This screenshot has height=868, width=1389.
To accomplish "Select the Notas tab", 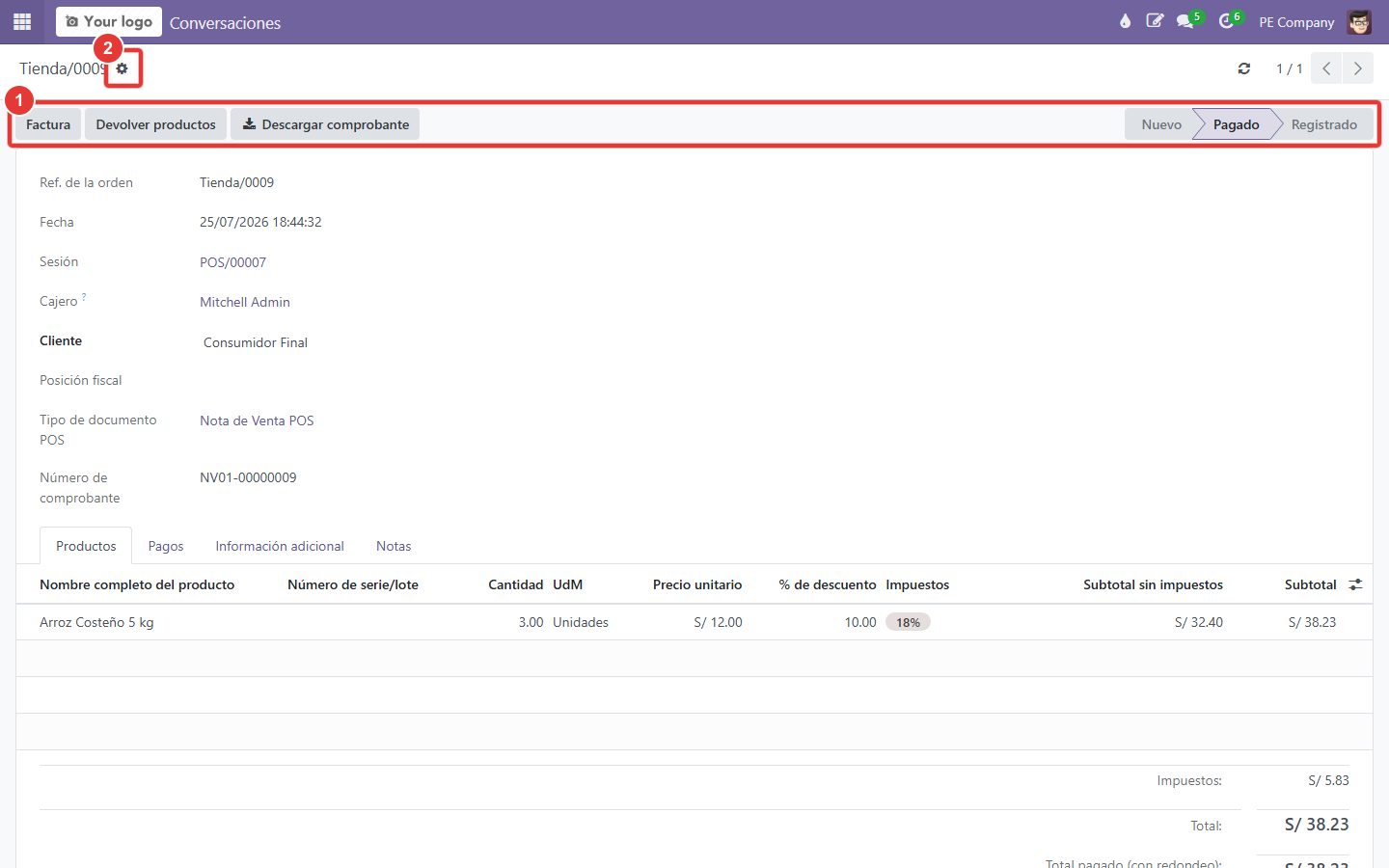I will click(394, 546).
